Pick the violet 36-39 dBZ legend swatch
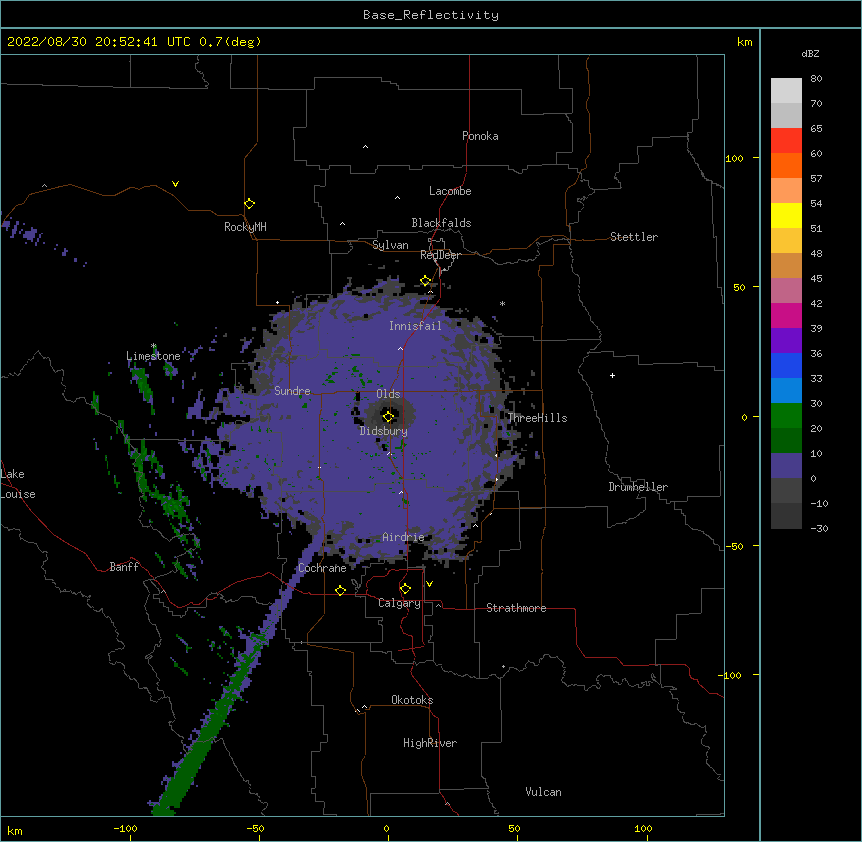This screenshot has height=842, width=862. tap(786, 341)
